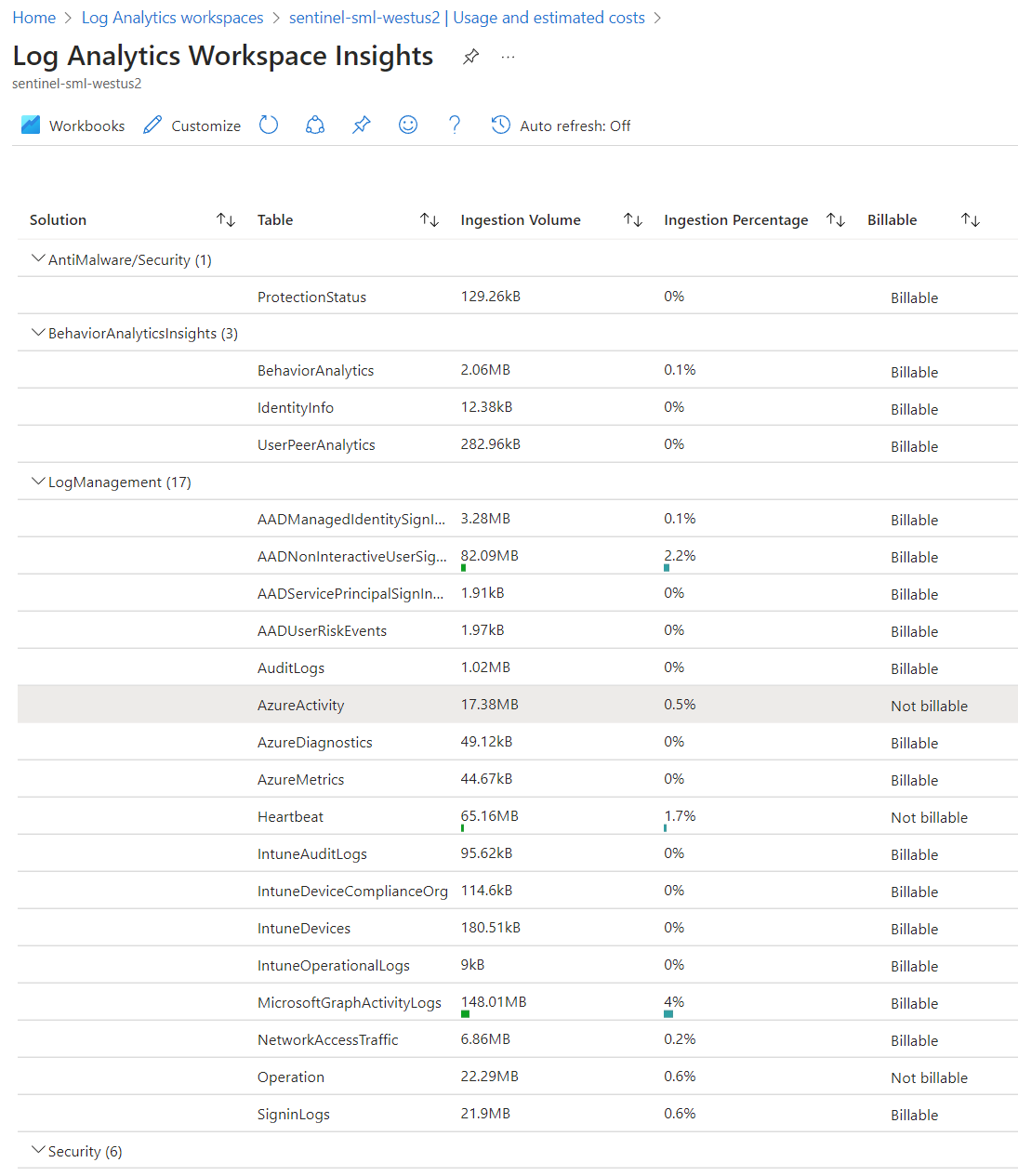Image resolution: width=1018 pixels, height=1176 pixels.
Task: Click the 22.29MB Operation volume
Action: 490,1077
